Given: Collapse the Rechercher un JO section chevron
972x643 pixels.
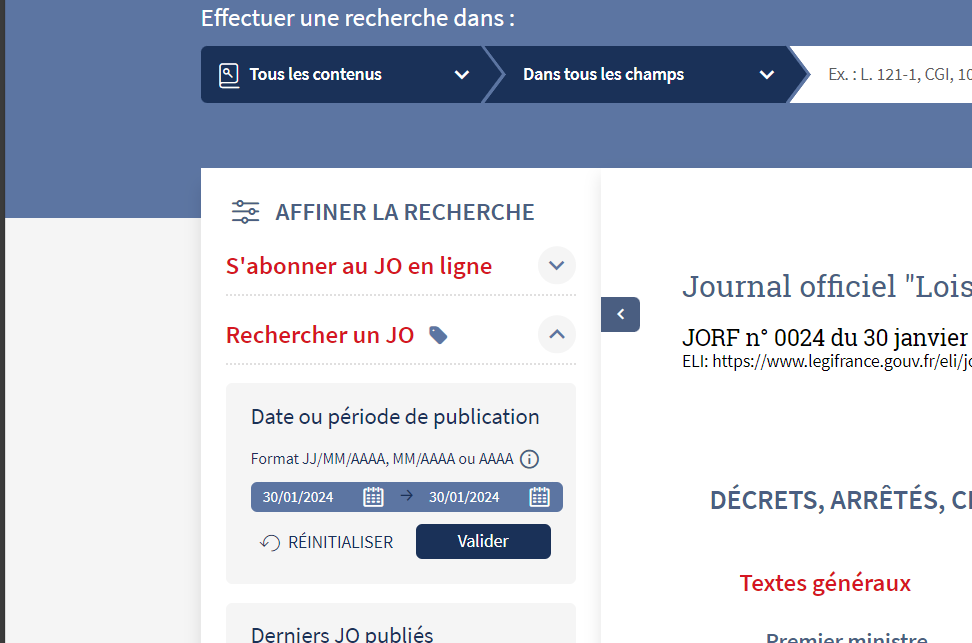Looking at the screenshot, I should point(557,334).
